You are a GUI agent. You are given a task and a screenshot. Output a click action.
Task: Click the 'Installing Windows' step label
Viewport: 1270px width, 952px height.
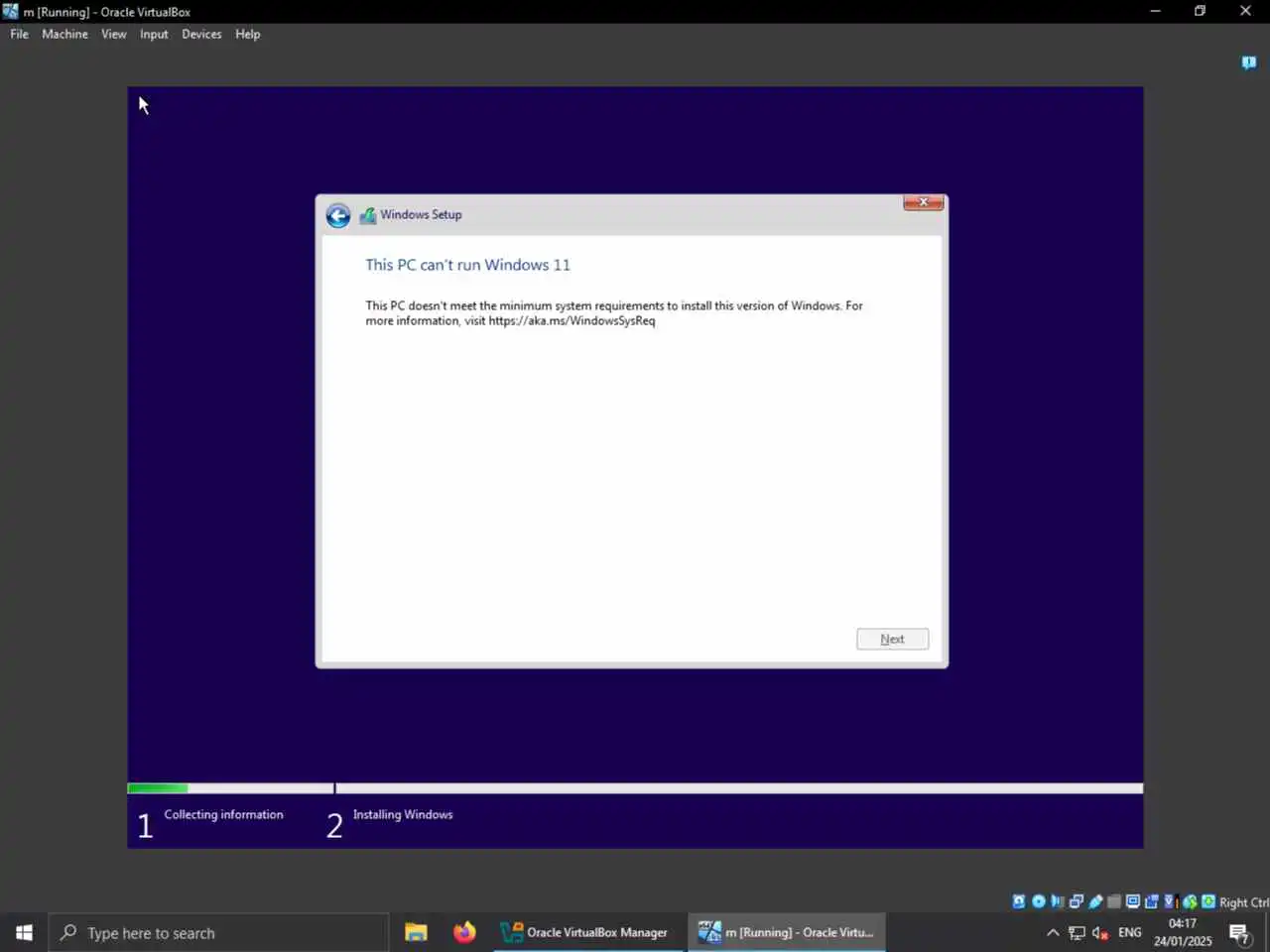point(403,814)
